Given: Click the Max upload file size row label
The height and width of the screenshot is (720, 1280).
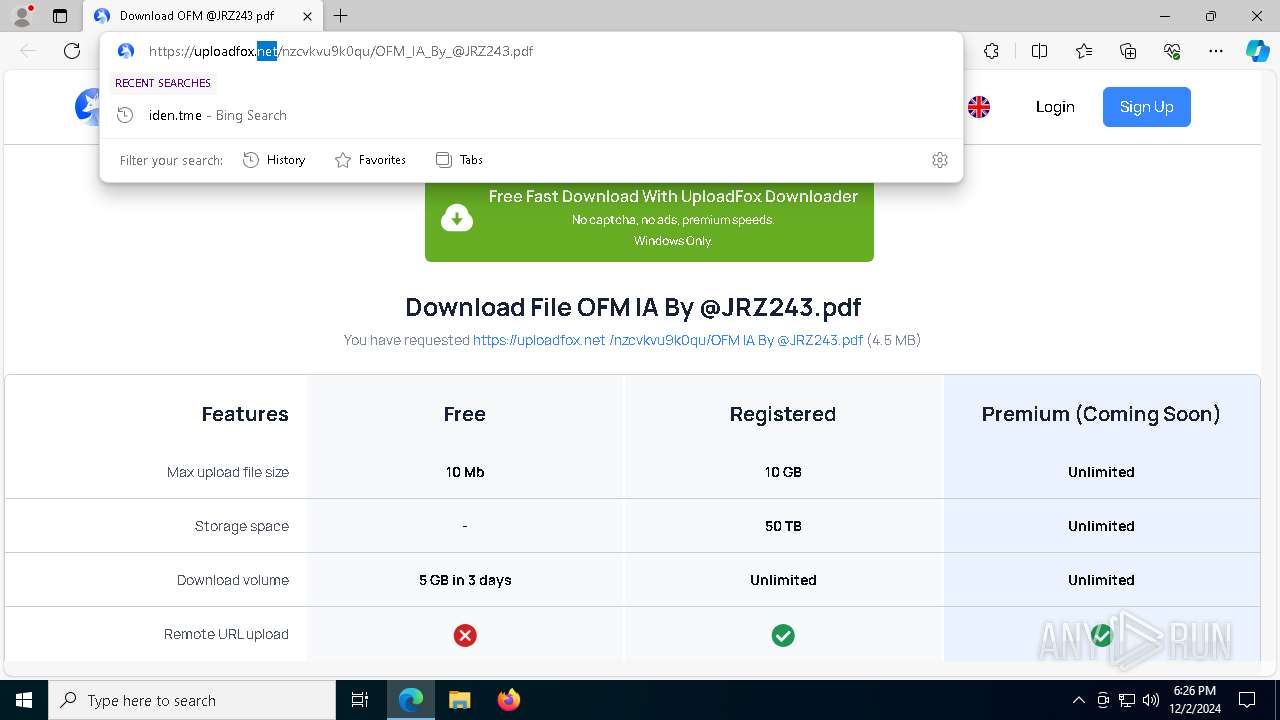Looking at the screenshot, I should point(228,472).
